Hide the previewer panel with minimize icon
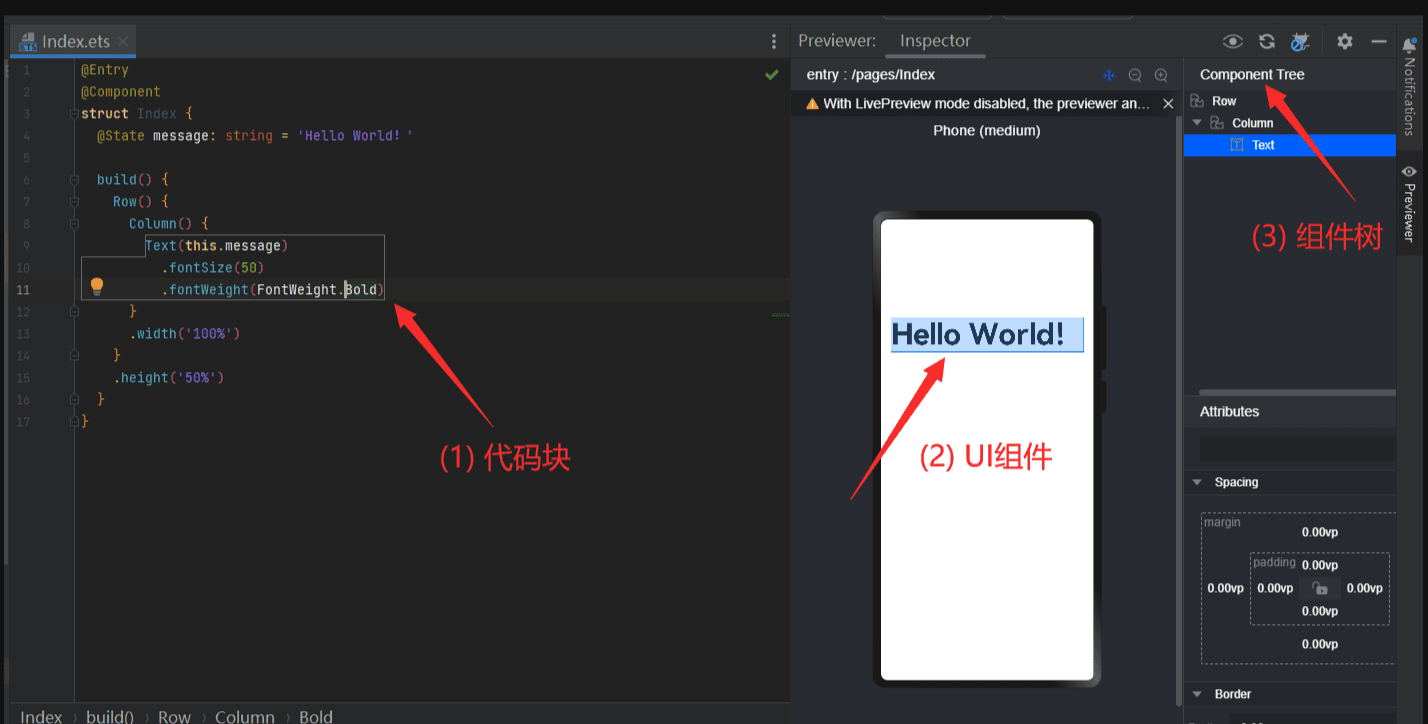Screen dimensions: 1428x724 [x=1378, y=41]
